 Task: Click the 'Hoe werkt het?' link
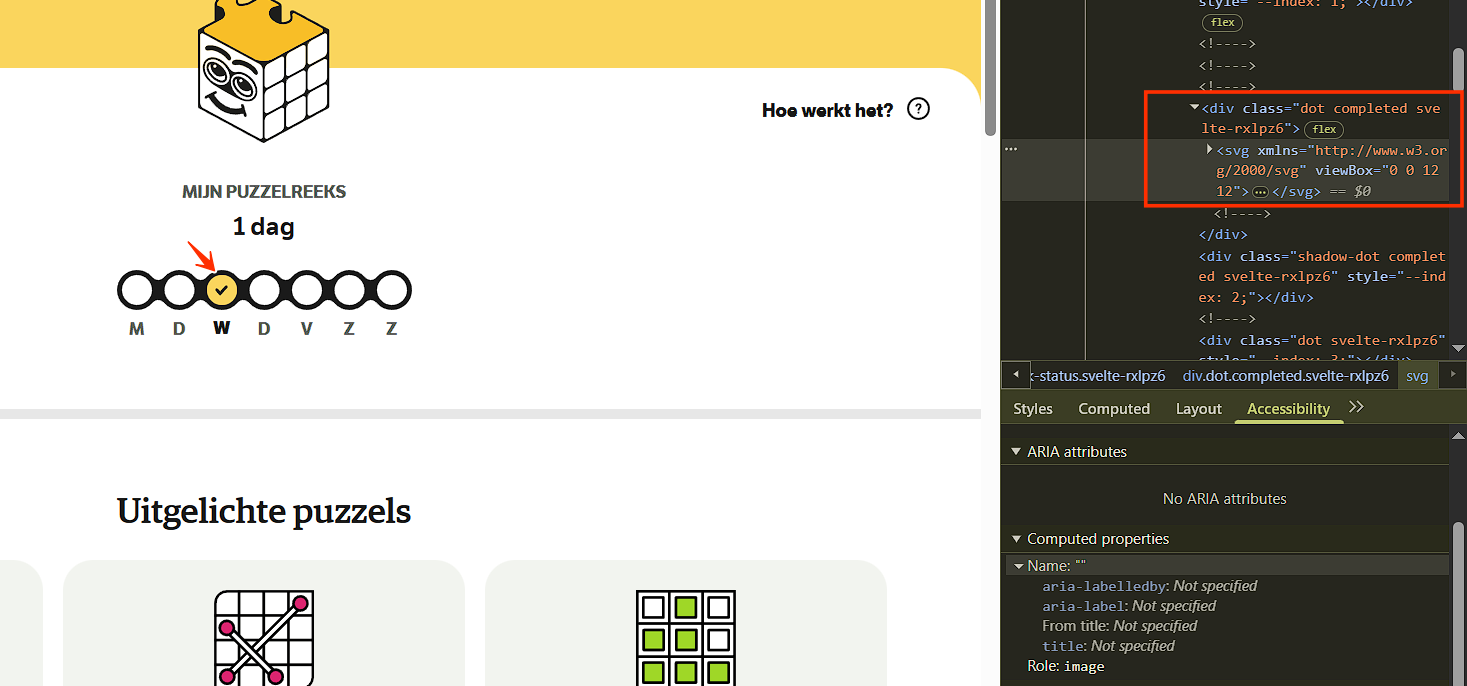tap(827, 110)
